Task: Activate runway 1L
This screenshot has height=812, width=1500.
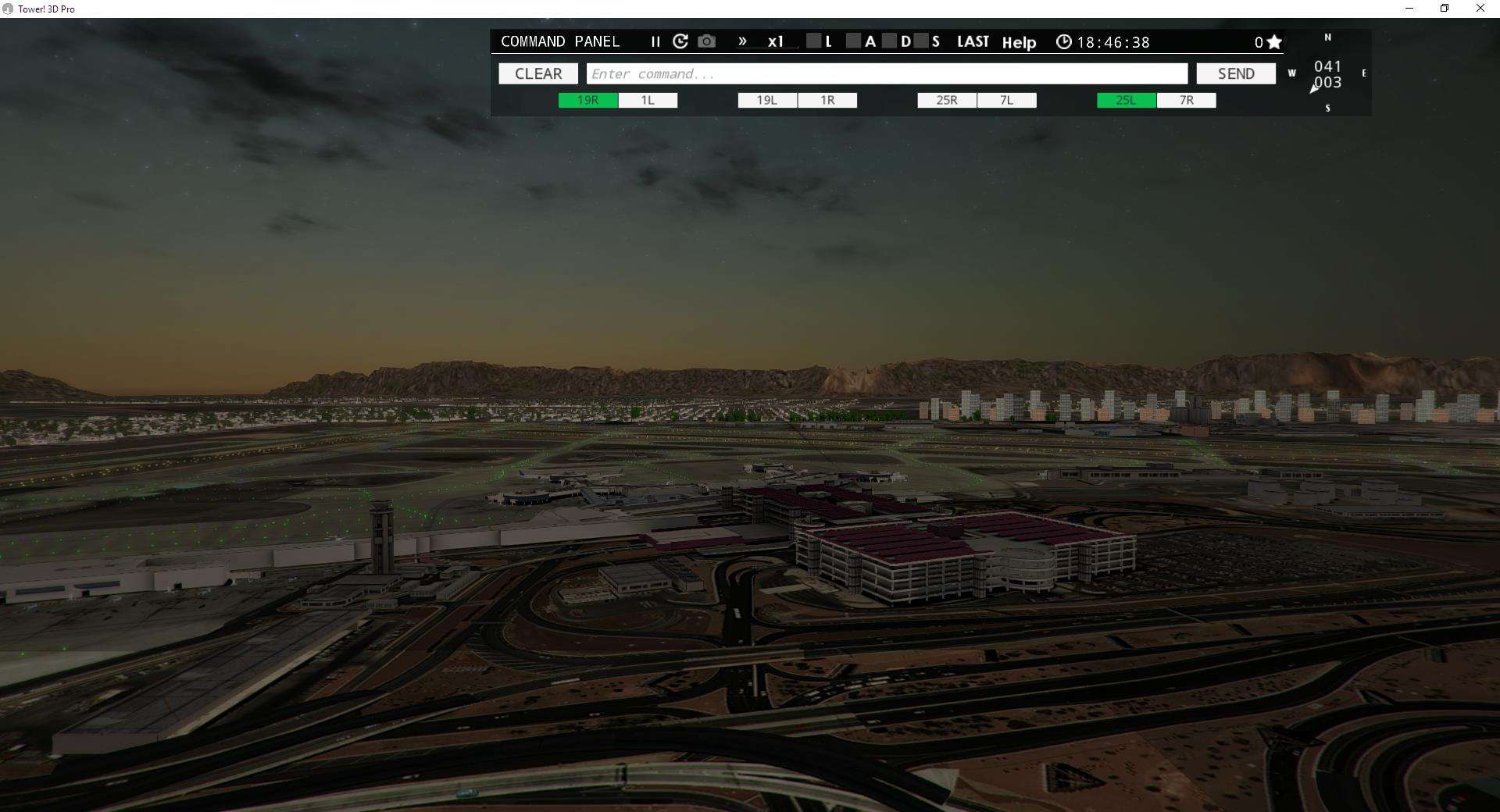Action: tap(648, 100)
